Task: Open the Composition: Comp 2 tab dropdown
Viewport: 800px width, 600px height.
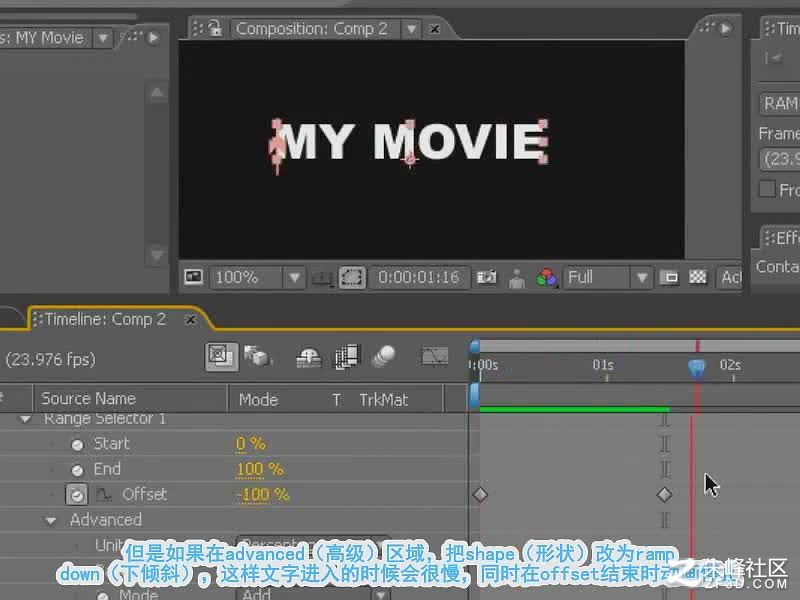Action: [411, 29]
